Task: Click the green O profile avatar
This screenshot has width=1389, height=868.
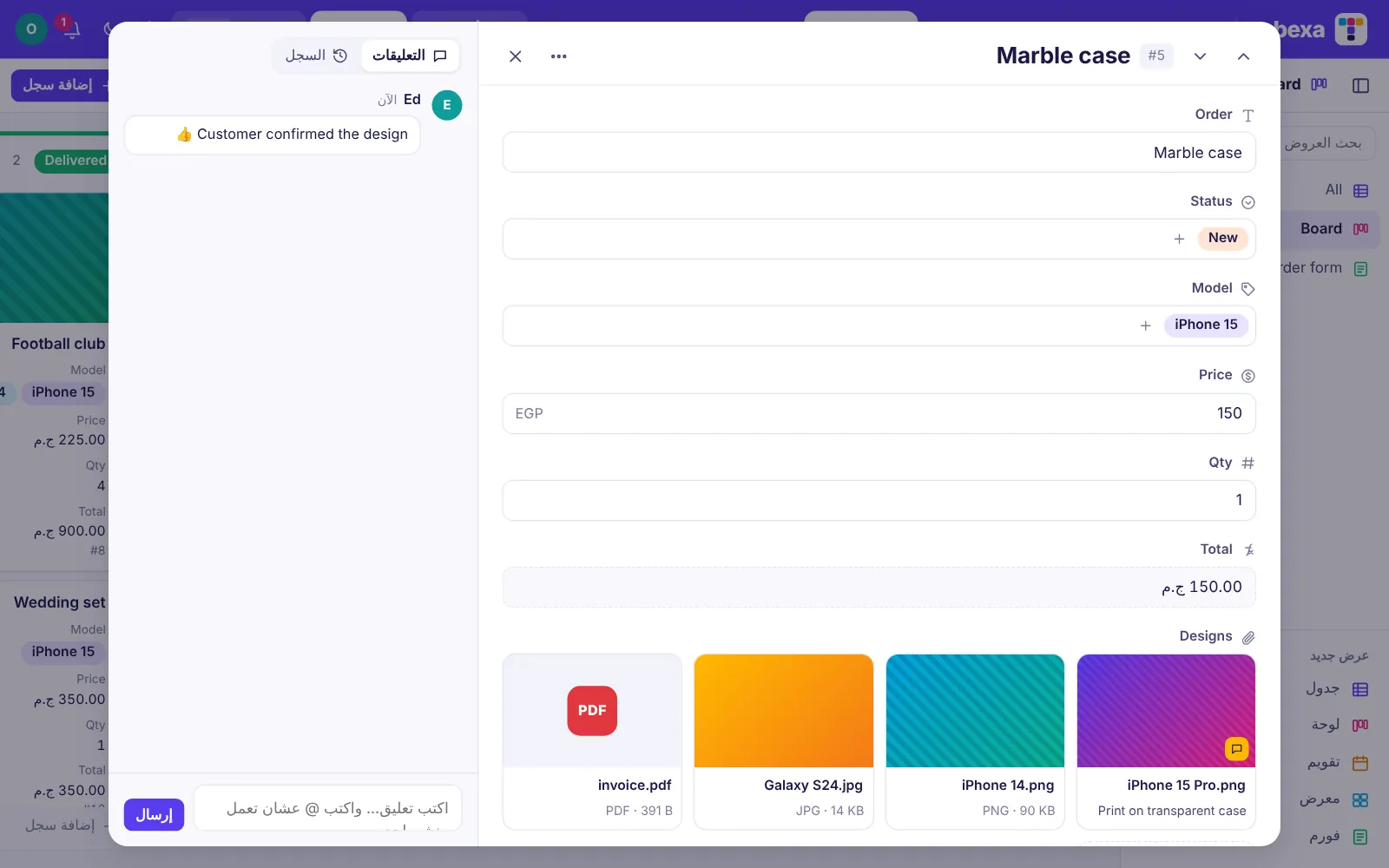Action: 31,29
